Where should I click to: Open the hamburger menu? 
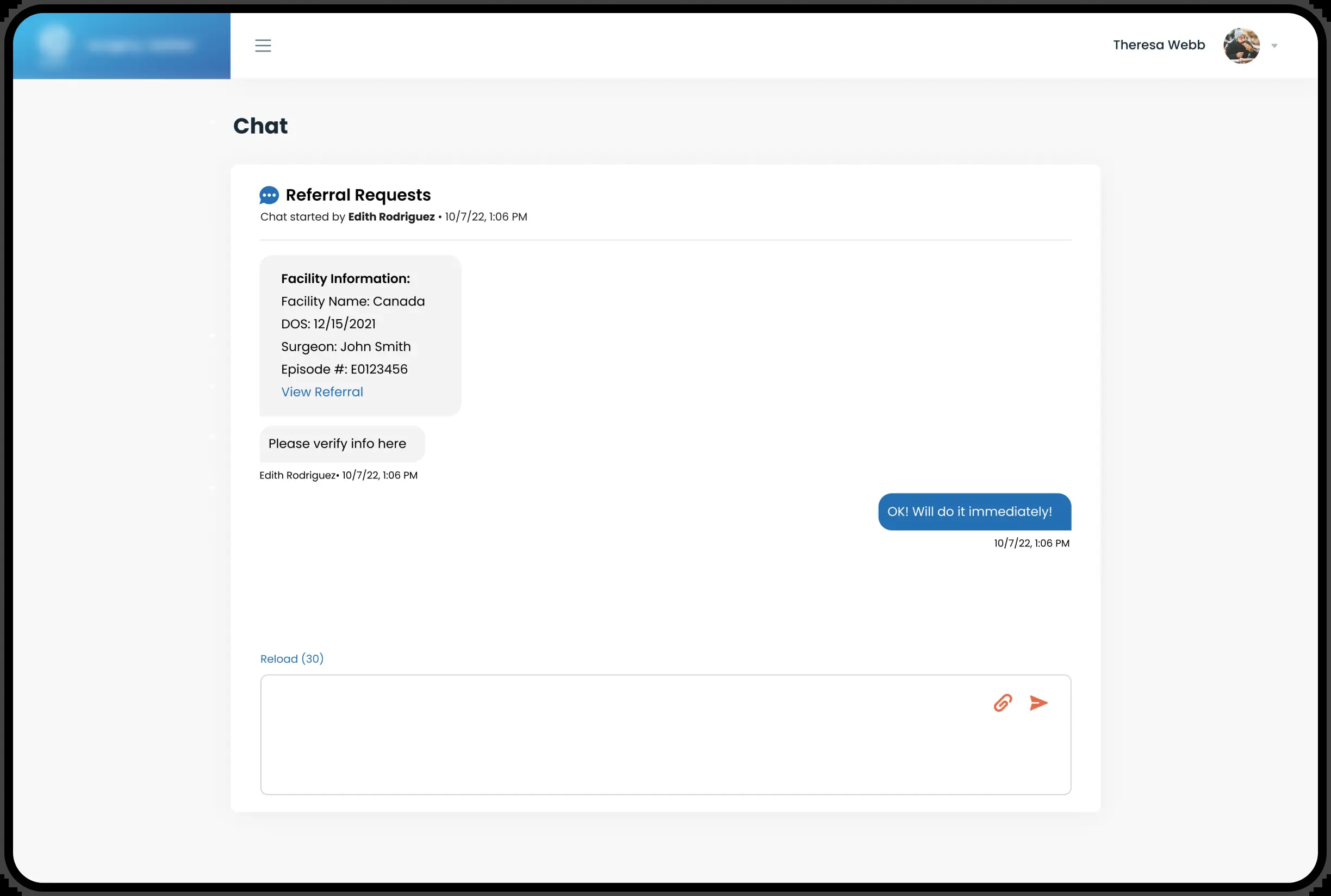click(x=263, y=46)
